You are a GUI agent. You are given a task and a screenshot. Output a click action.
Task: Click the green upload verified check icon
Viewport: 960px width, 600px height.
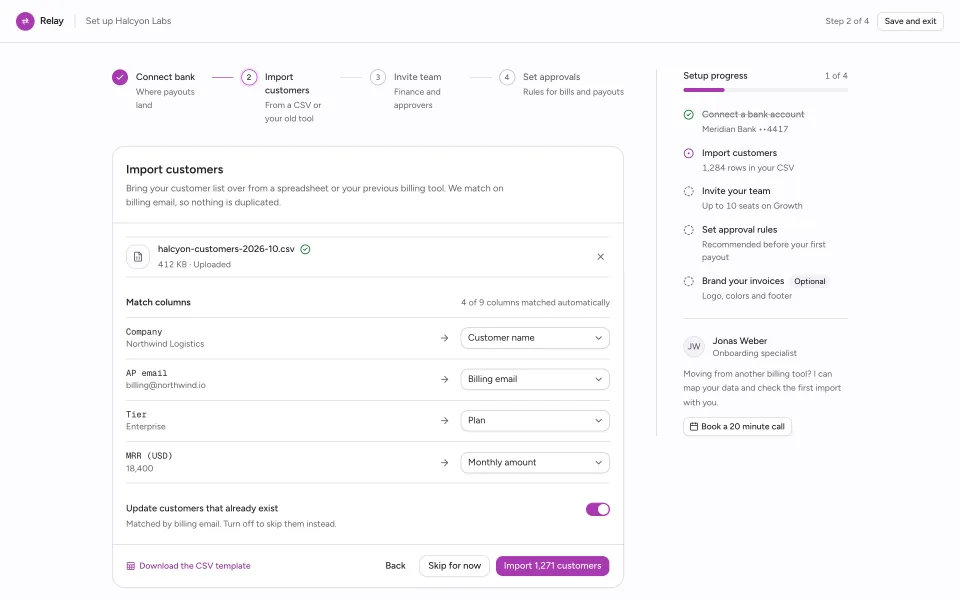coord(306,249)
